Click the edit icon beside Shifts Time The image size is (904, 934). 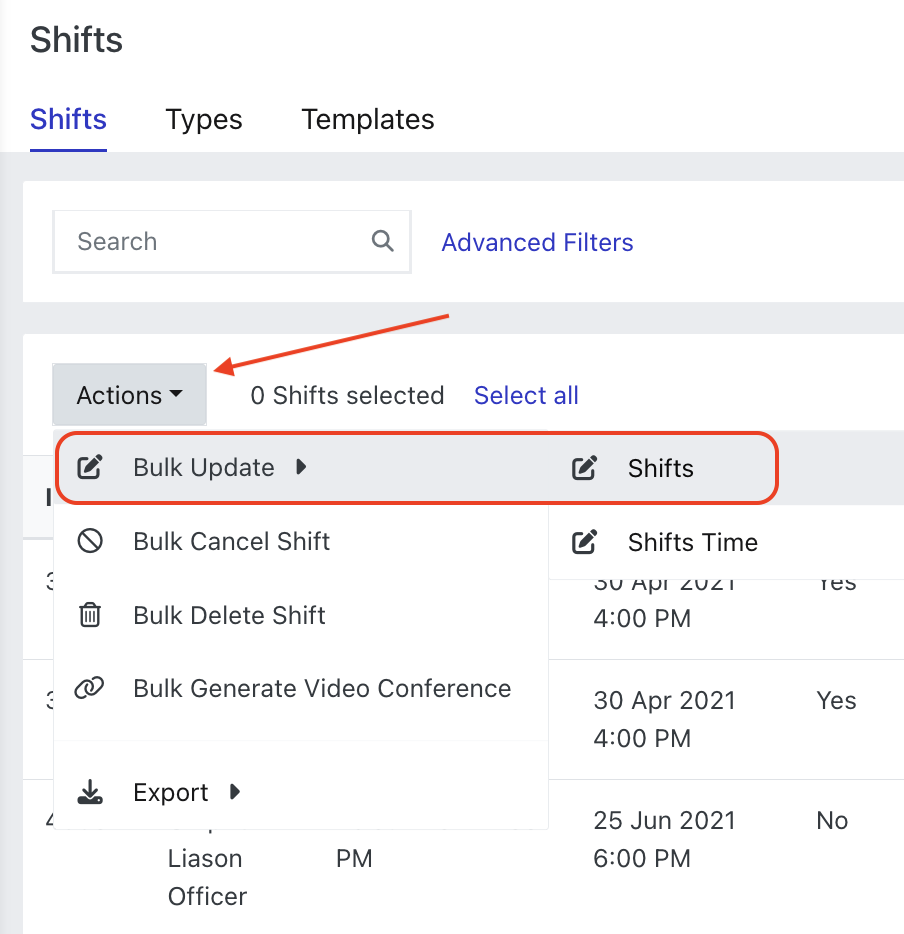585,543
